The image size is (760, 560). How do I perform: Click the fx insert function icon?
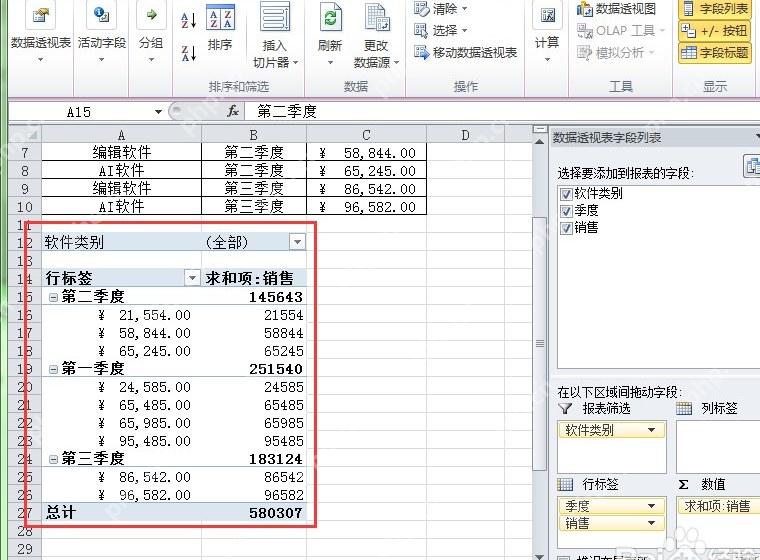coord(233,112)
